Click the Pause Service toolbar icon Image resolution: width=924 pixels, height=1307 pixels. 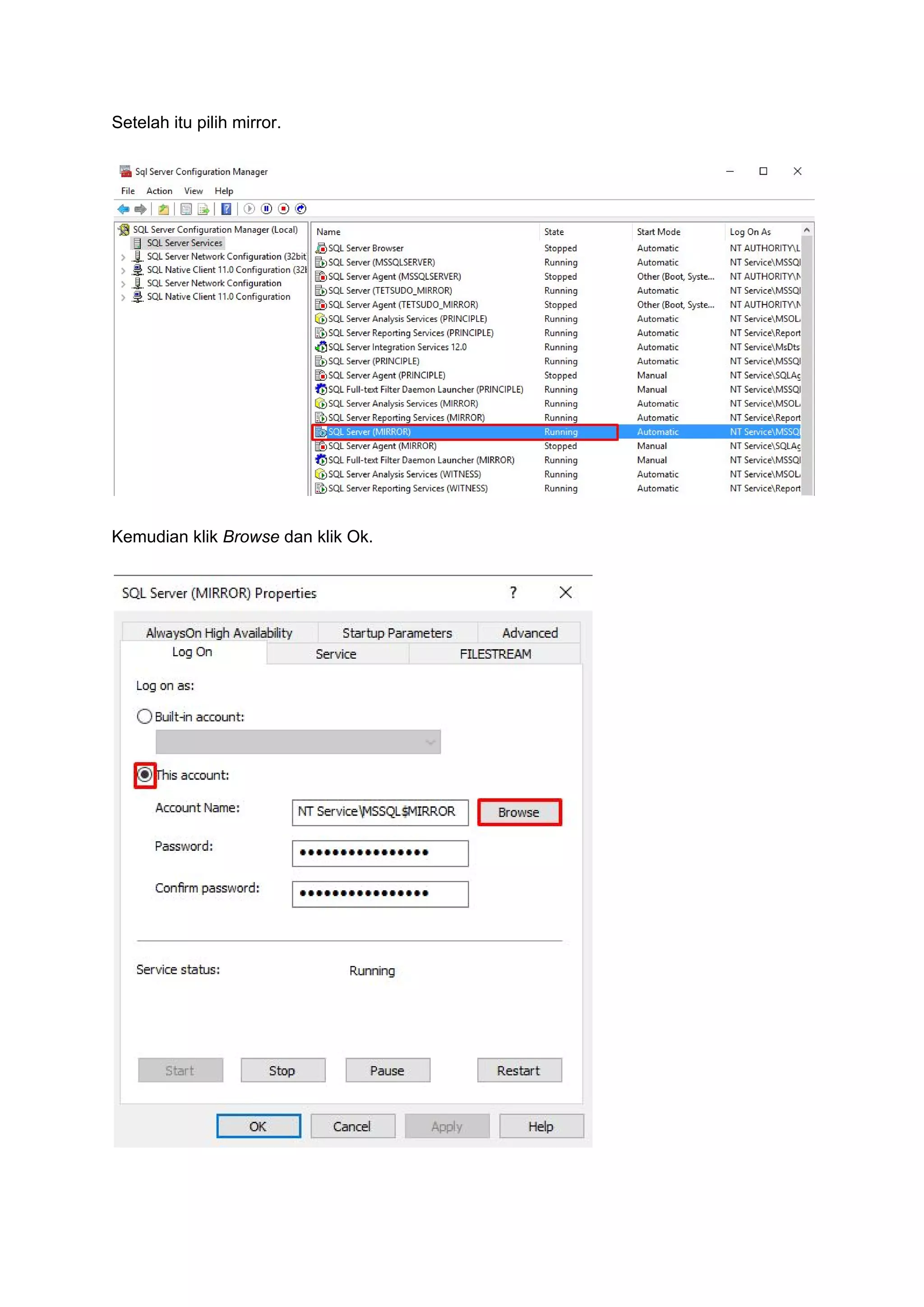pyautogui.click(x=267, y=209)
